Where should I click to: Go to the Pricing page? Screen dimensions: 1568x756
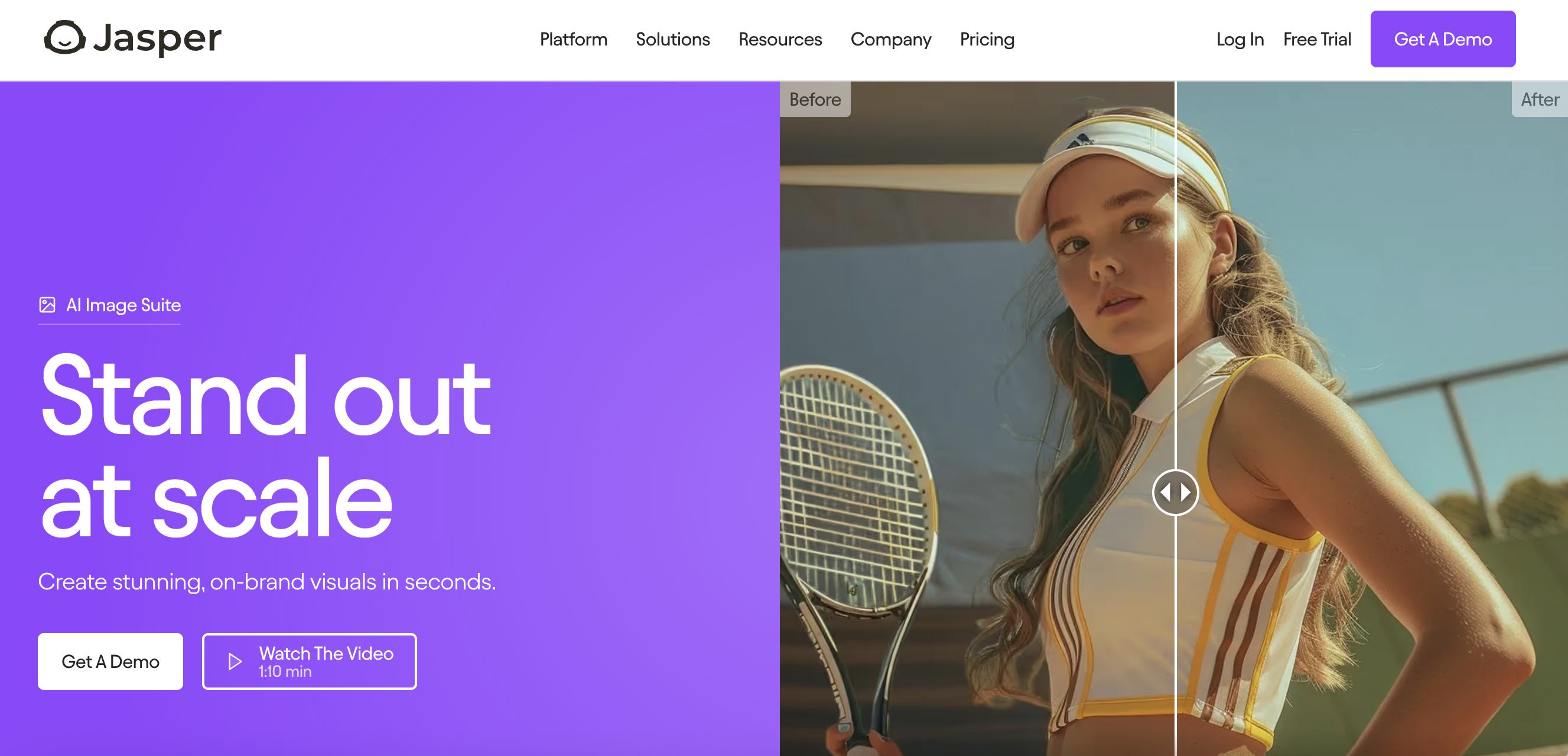click(987, 40)
